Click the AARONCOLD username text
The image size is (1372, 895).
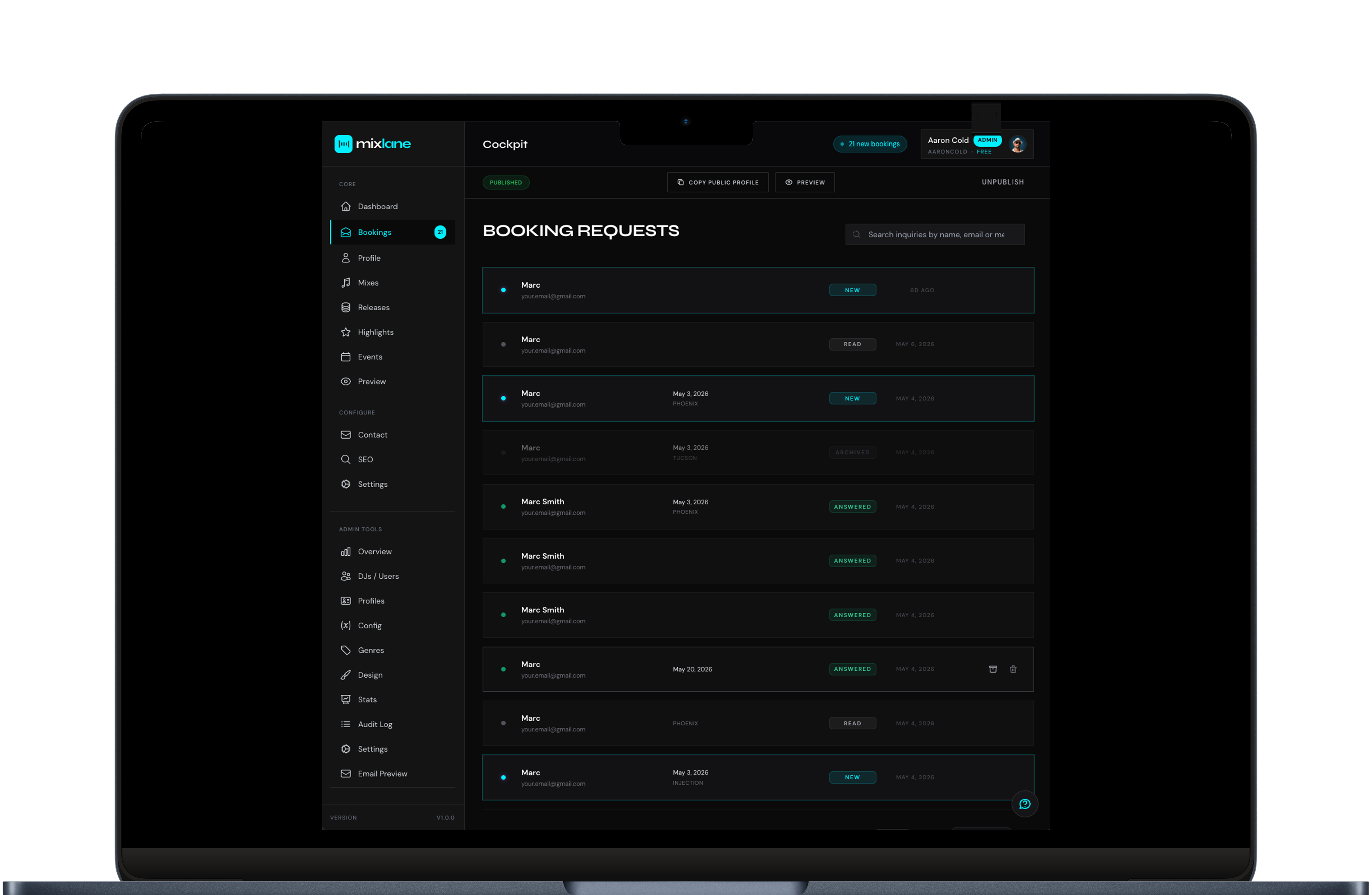click(x=947, y=152)
